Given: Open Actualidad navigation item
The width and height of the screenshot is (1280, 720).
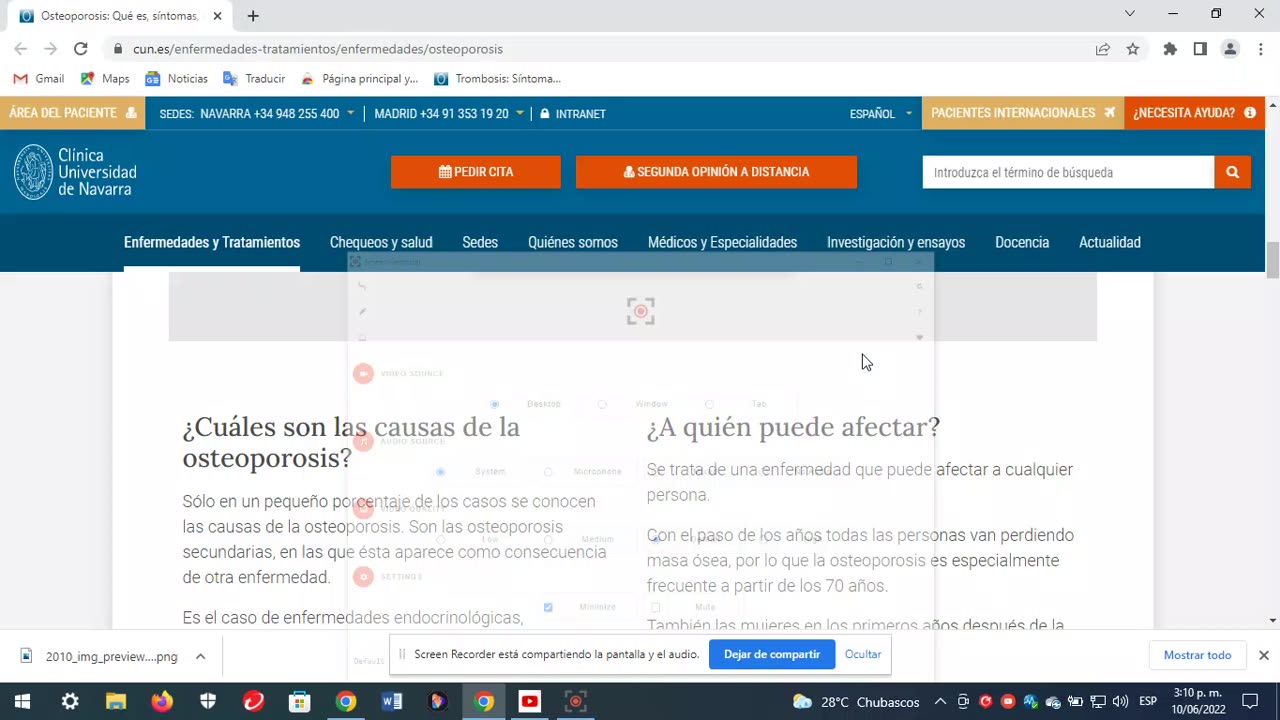Looking at the screenshot, I should pyautogui.click(x=1110, y=242).
